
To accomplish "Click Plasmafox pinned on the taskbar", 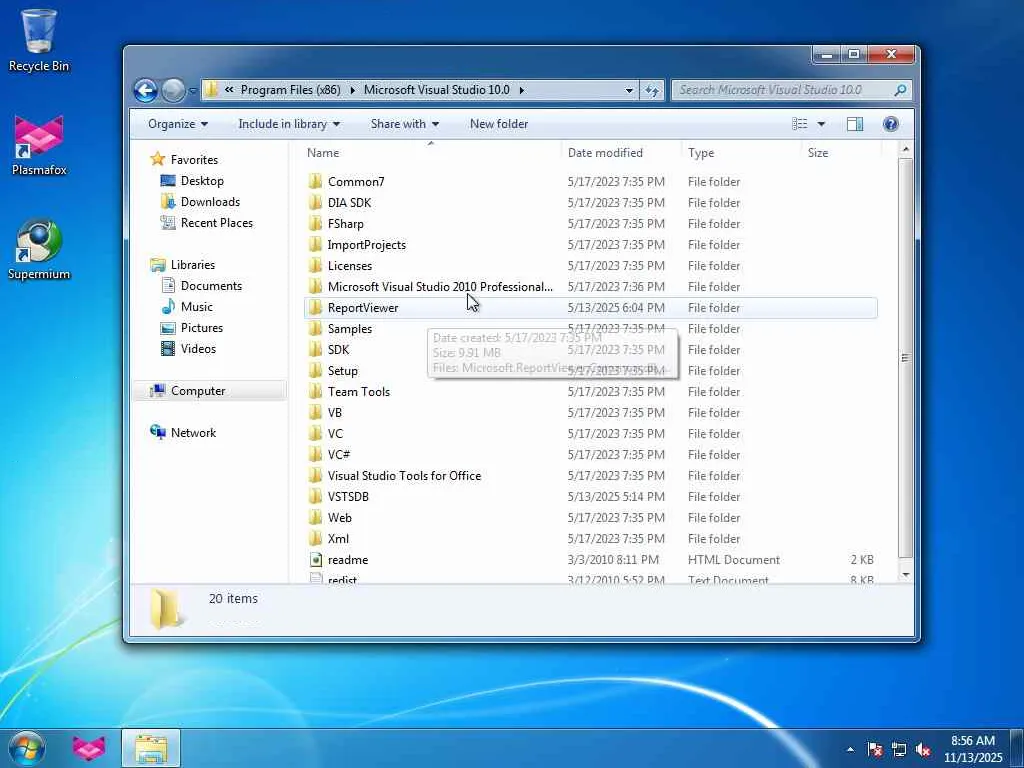I will tap(89, 748).
